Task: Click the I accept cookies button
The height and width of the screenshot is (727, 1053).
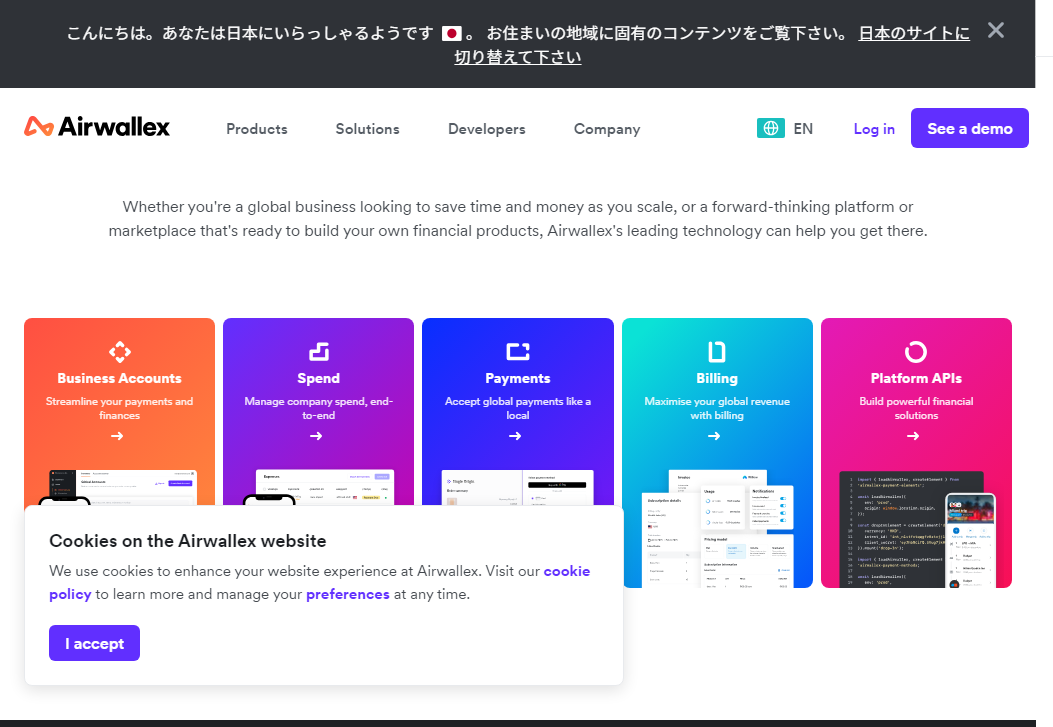Action: (94, 643)
